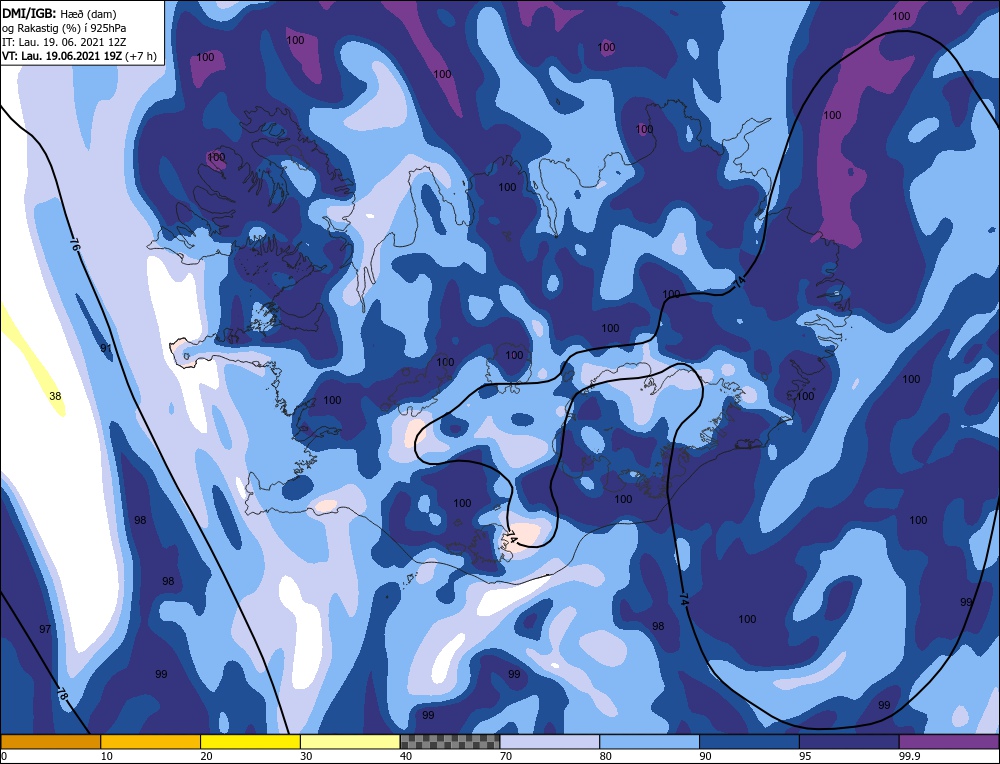Viewport: 1000px width, 764px height.
Task: Click the '38' value on the yellow patch
Action: tap(55, 396)
